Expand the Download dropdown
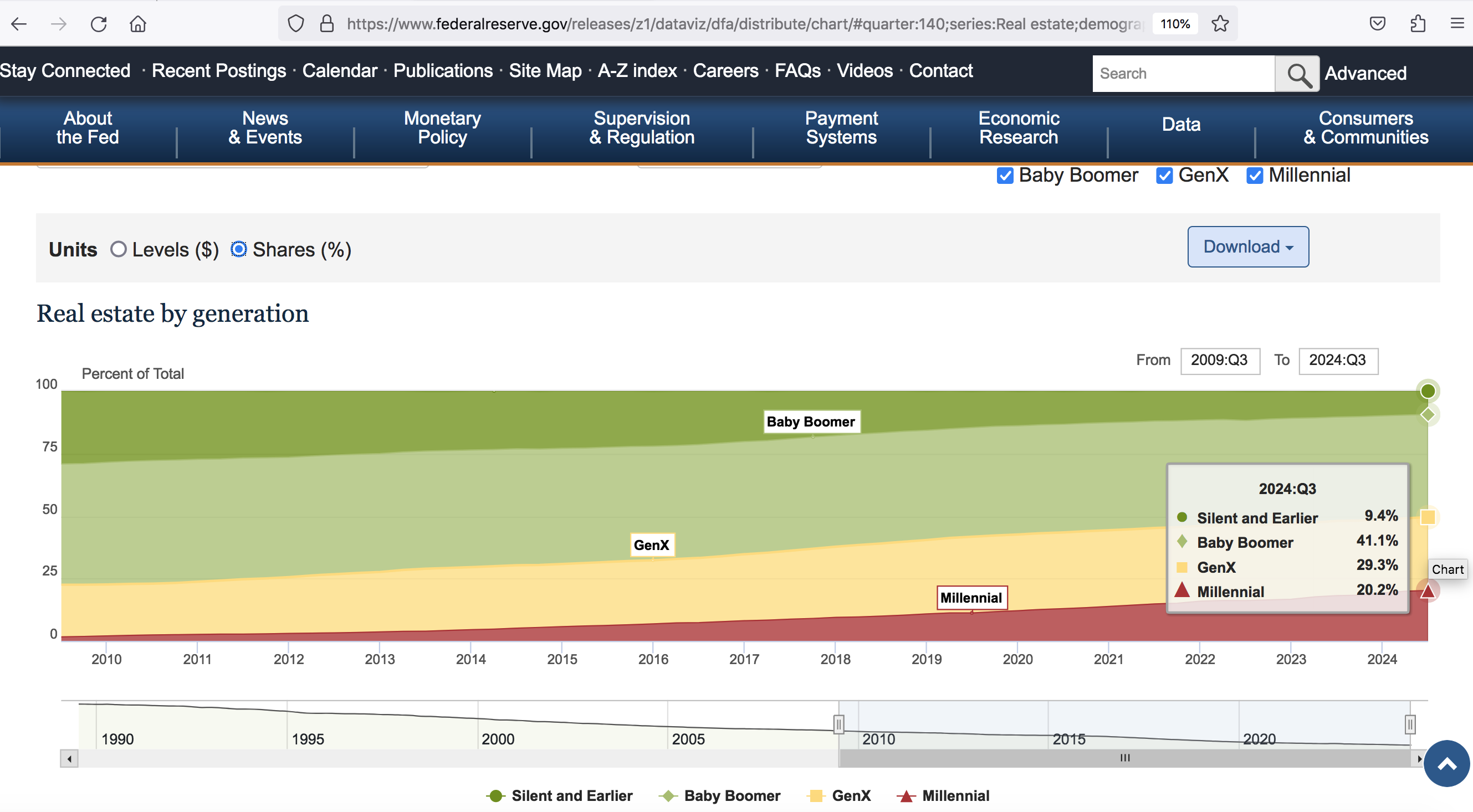 click(1247, 247)
